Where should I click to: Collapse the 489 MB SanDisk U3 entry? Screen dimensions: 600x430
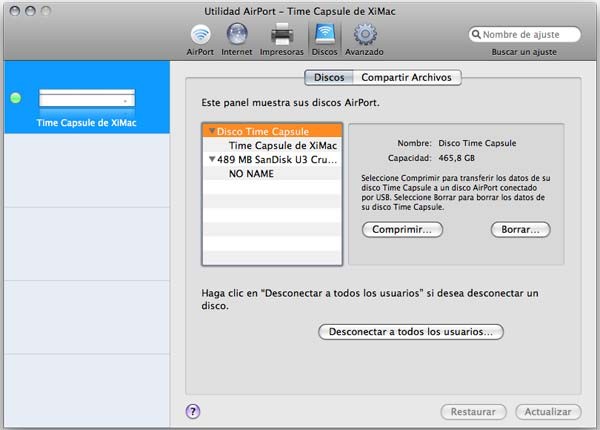click(212, 159)
